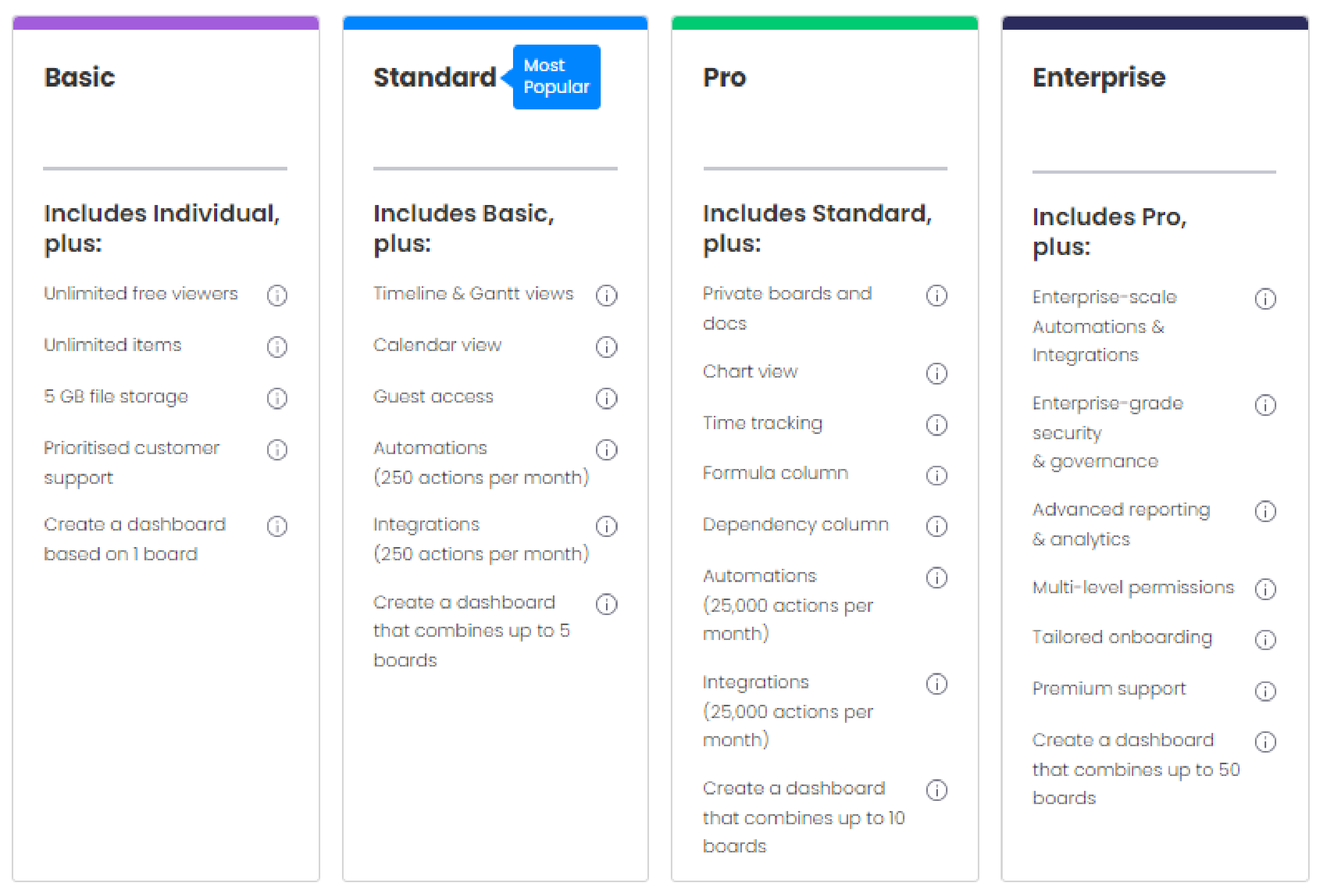Viewport: 1323px width, 896px height.
Task: Open info icon for Premium support
Action: pyautogui.click(x=1266, y=691)
